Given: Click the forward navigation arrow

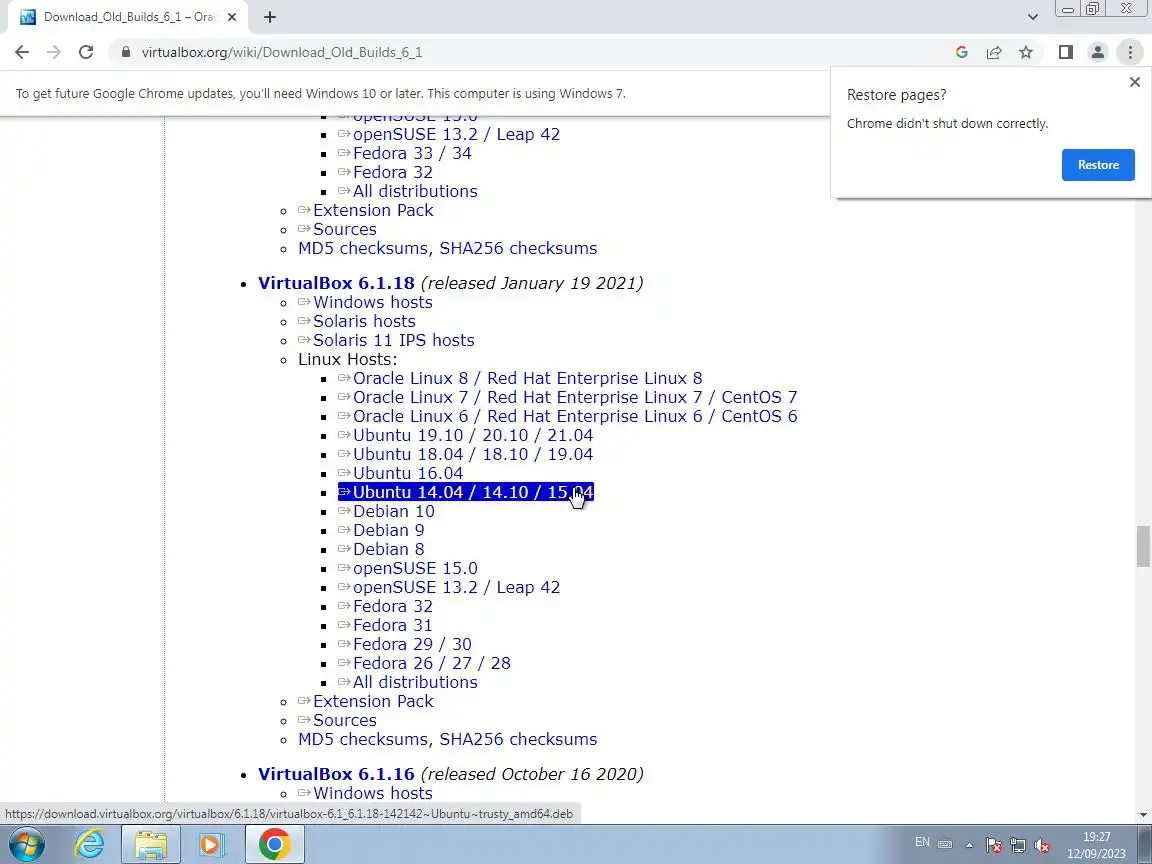Looking at the screenshot, I should [54, 52].
